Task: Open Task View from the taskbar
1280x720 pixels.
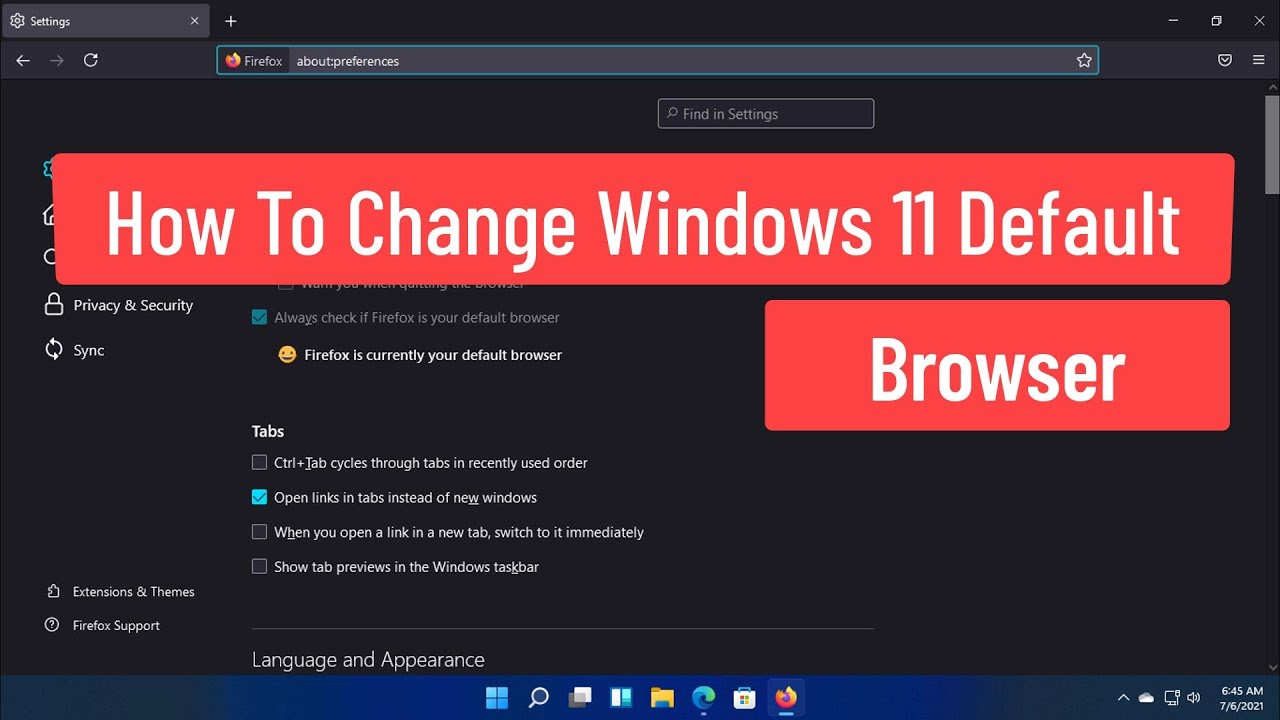Action: click(580, 697)
